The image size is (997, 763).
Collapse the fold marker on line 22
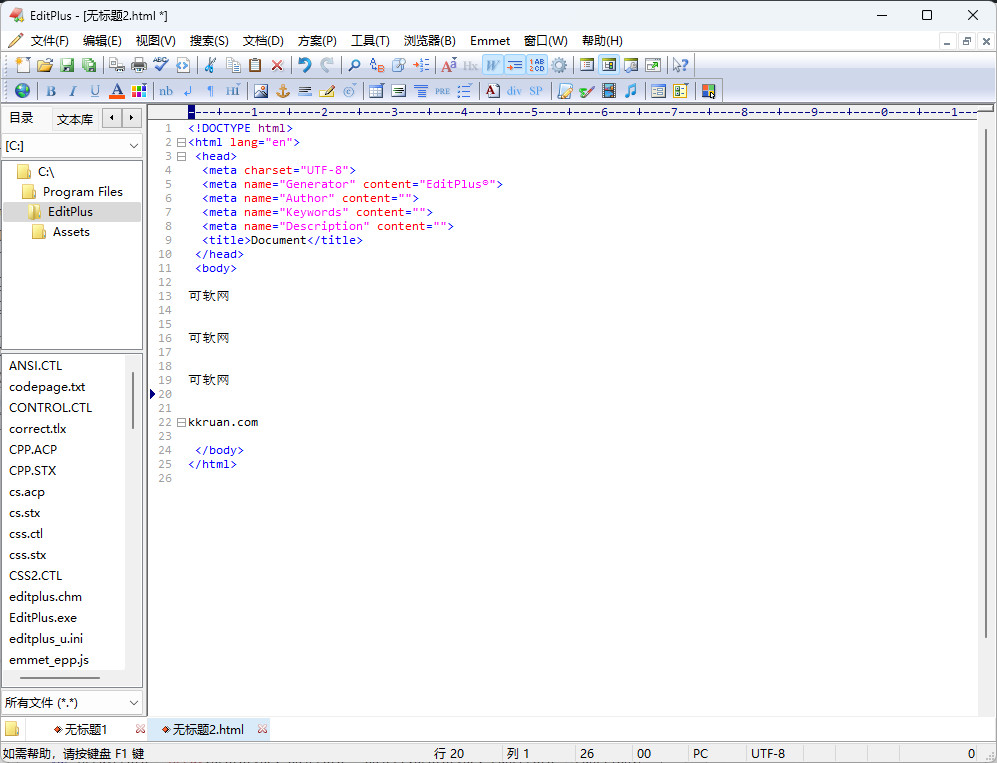[181, 422]
